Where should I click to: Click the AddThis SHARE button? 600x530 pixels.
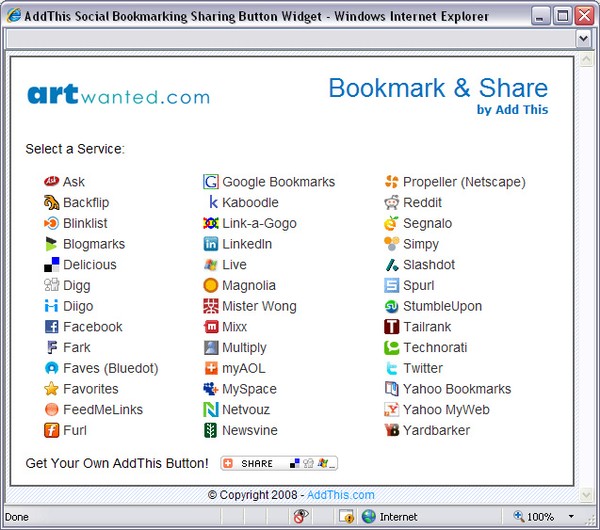coord(279,463)
